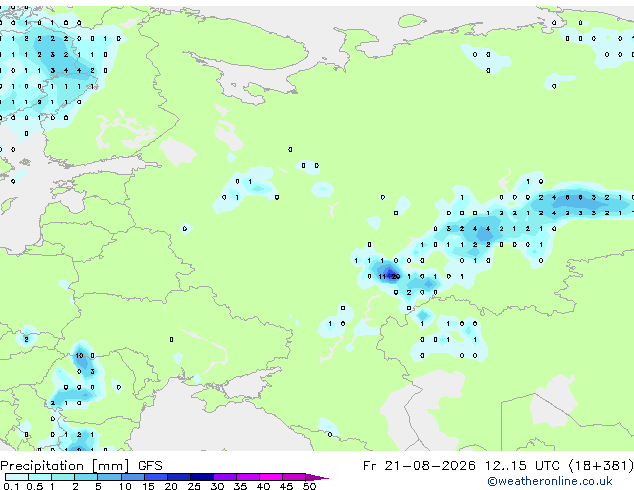Image resolution: width=634 pixels, height=490 pixels.
Task: Select legend swatch between 40 and 45
Action: 271,477
